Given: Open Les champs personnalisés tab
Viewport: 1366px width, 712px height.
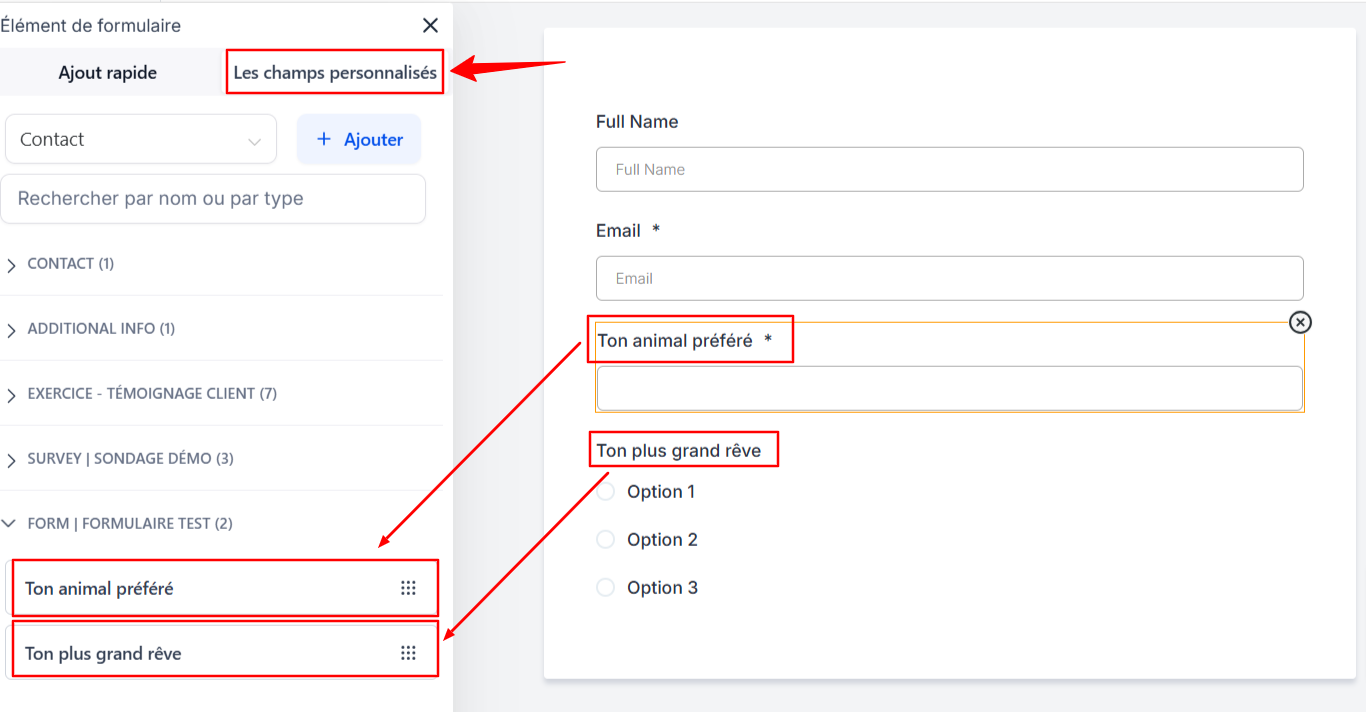Looking at the screenshot, I should click(335, 73).
